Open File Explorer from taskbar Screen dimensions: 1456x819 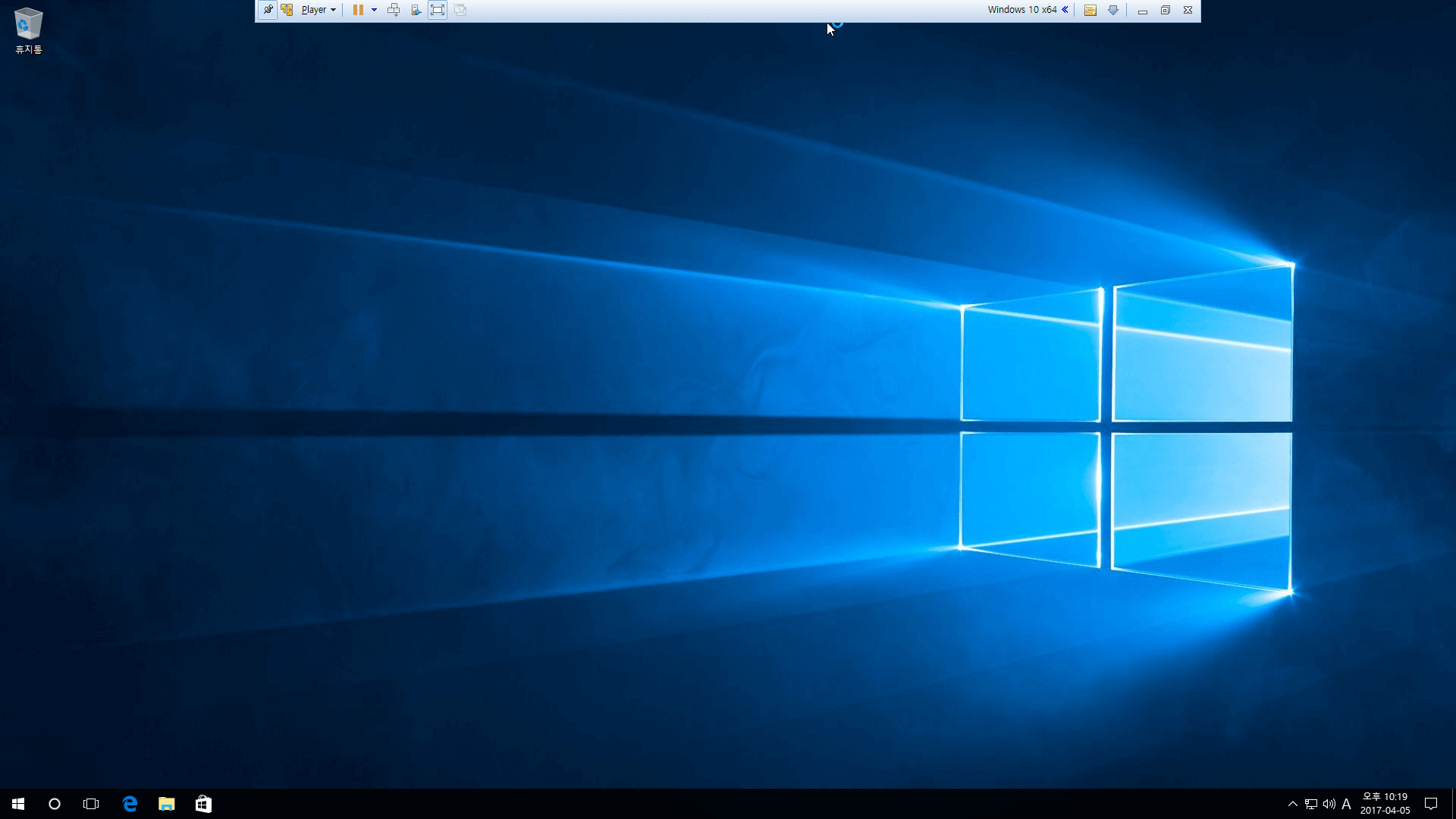[x=166, y=804]
